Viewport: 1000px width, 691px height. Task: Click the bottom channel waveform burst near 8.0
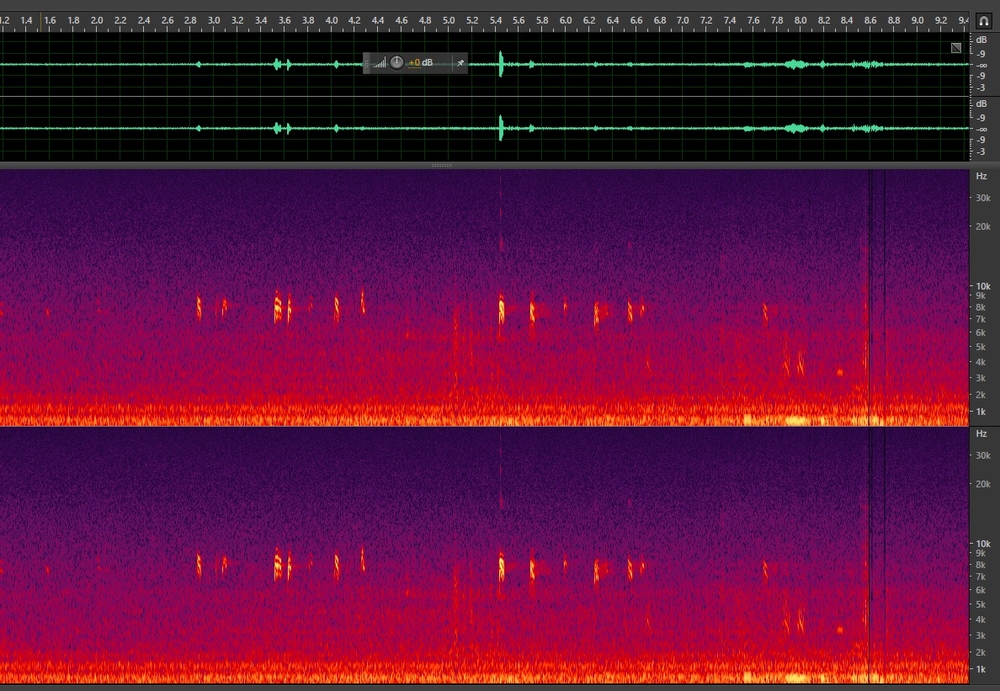[x=796, y=128]
